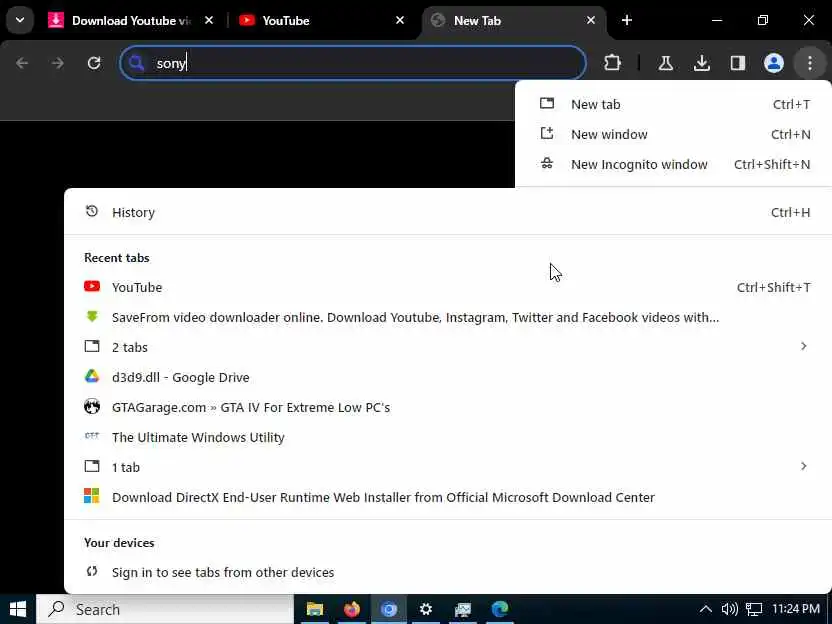The width and height of the screenshot is (832, 624).
Task: Click the New tab icon in menu
Action: 547,103
